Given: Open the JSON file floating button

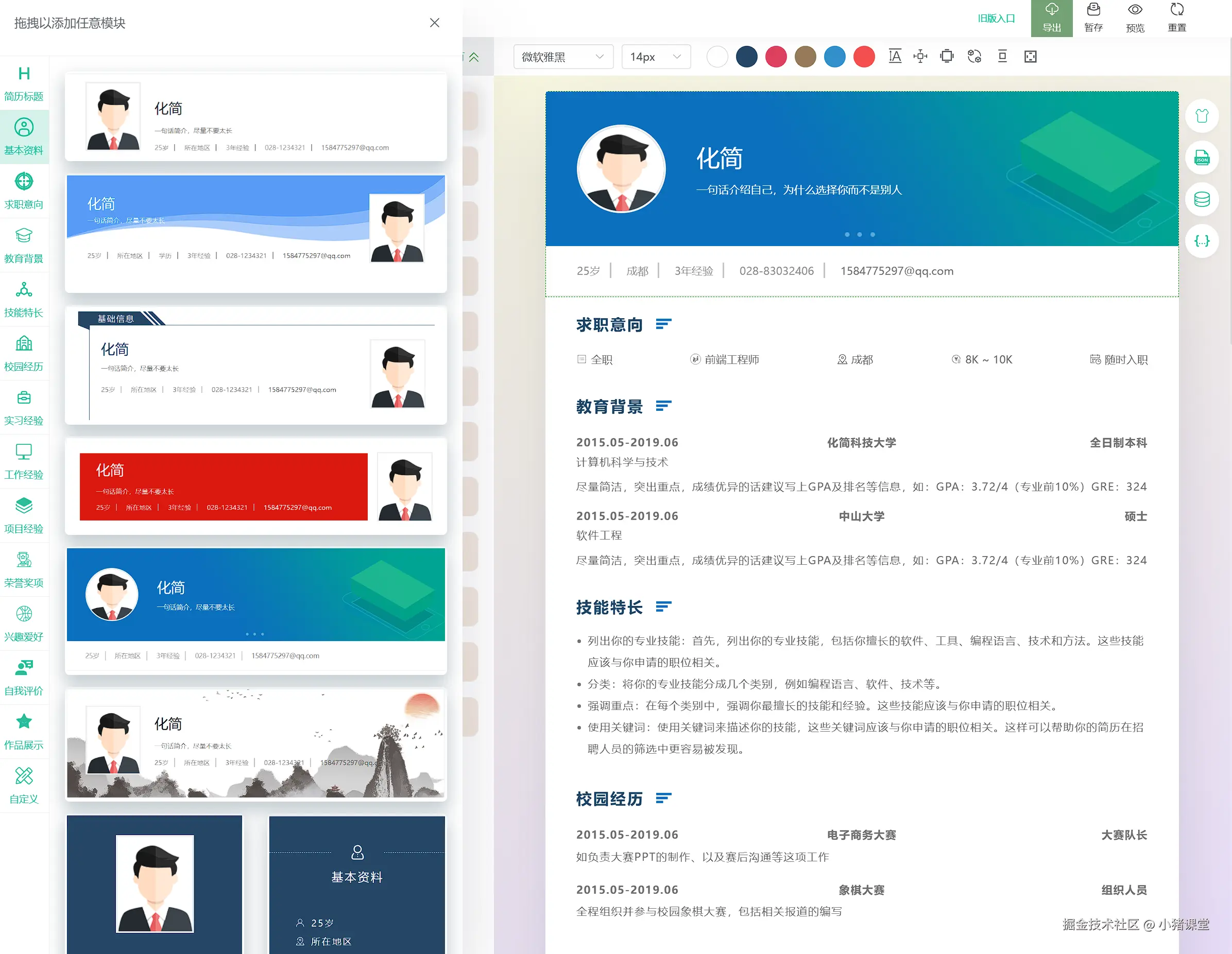Looking at the screenshot, I should coord(1202,159).
